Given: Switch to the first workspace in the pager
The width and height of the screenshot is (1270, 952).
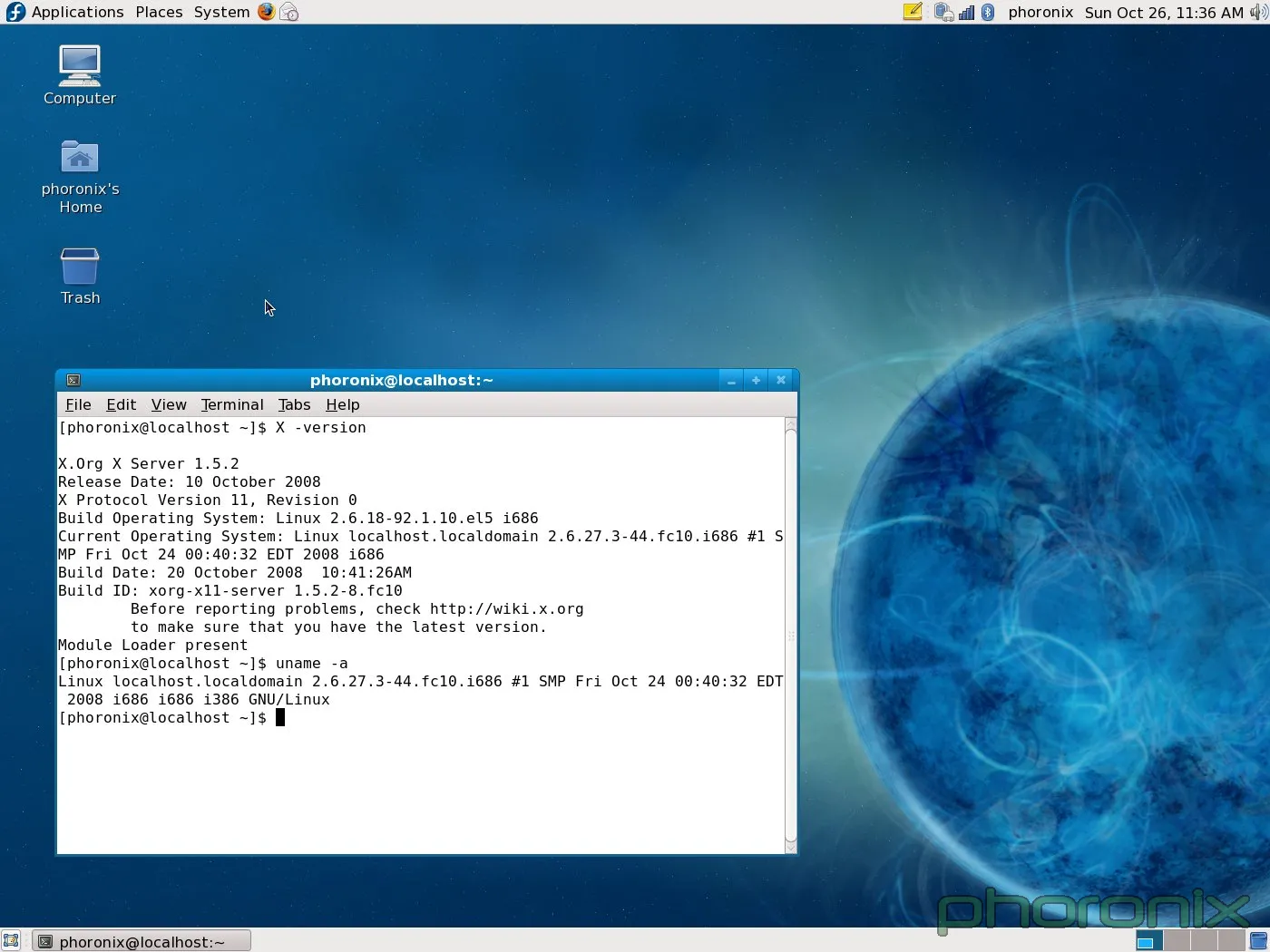Looking at the screenshot, I should point(1148,941).
